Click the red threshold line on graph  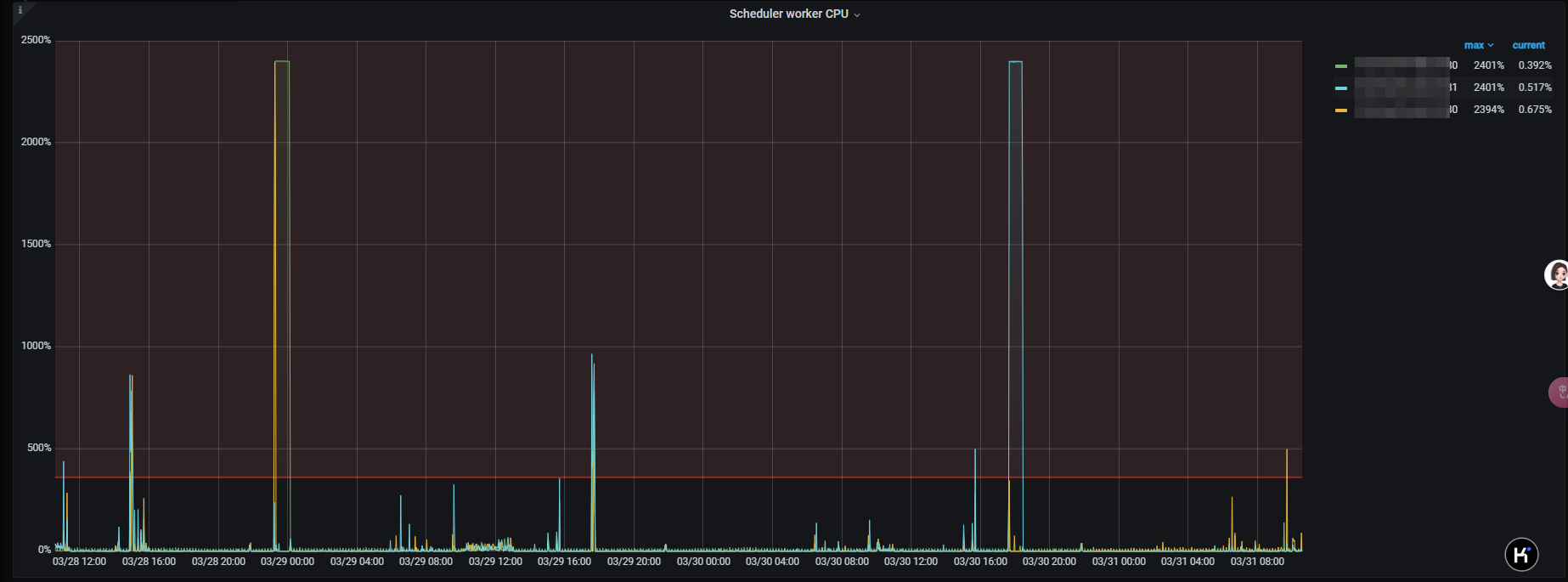[680, 477]
